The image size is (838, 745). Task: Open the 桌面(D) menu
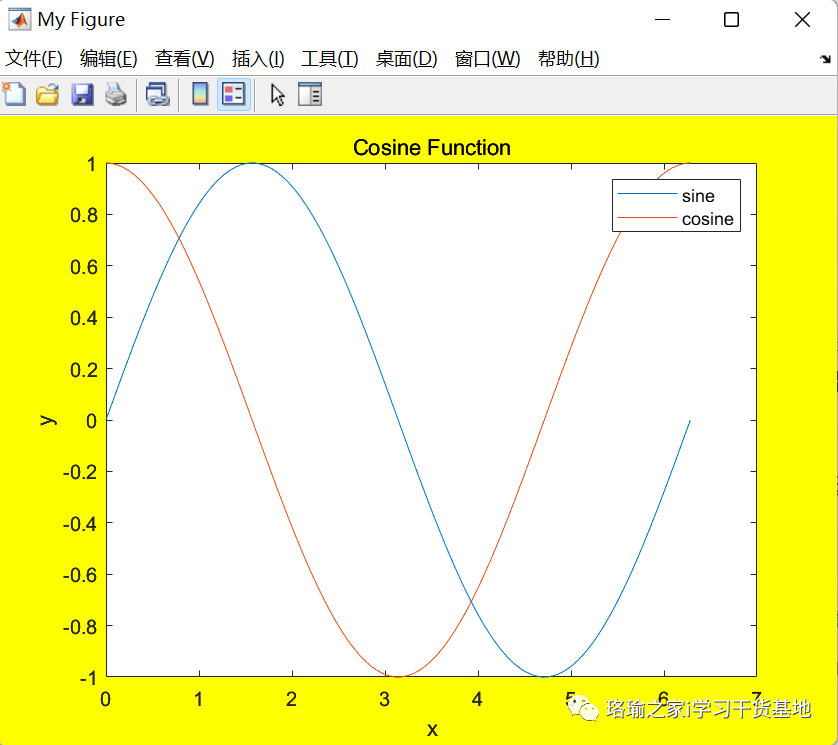tap(406, 59)
